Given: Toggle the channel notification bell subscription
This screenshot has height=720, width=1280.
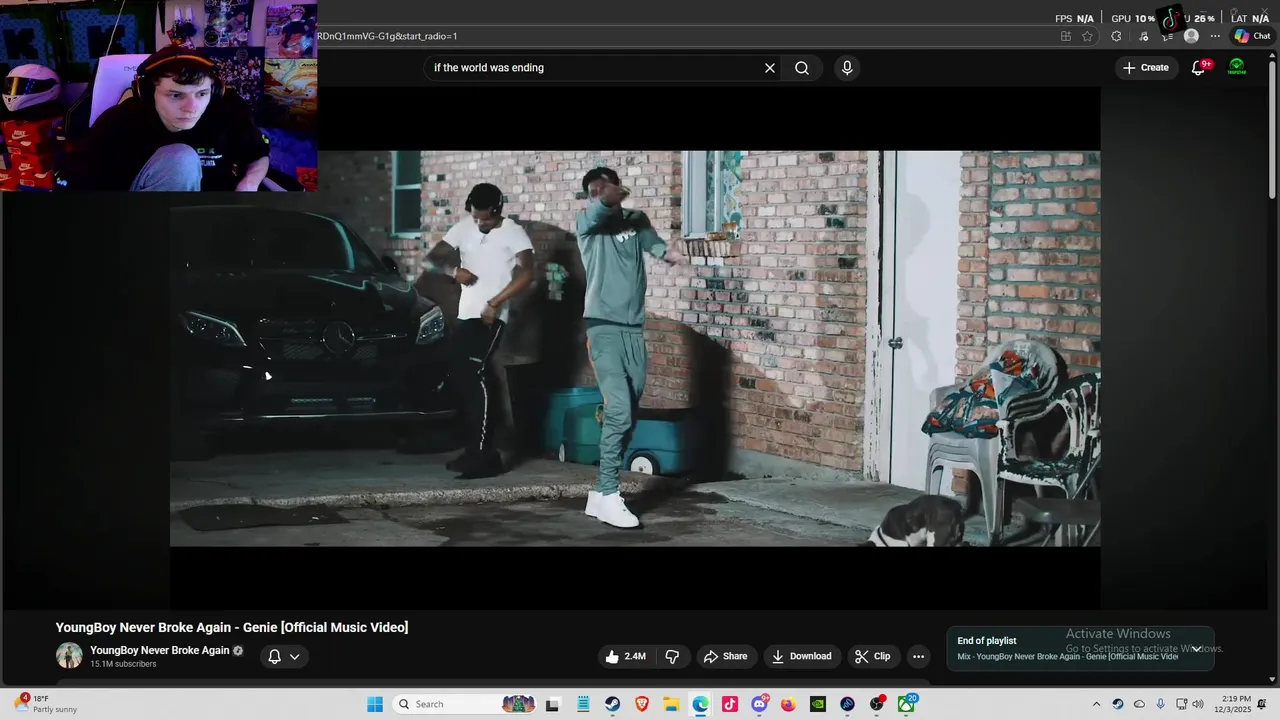Looking at the screenshot, I should (x=274, y=657).
